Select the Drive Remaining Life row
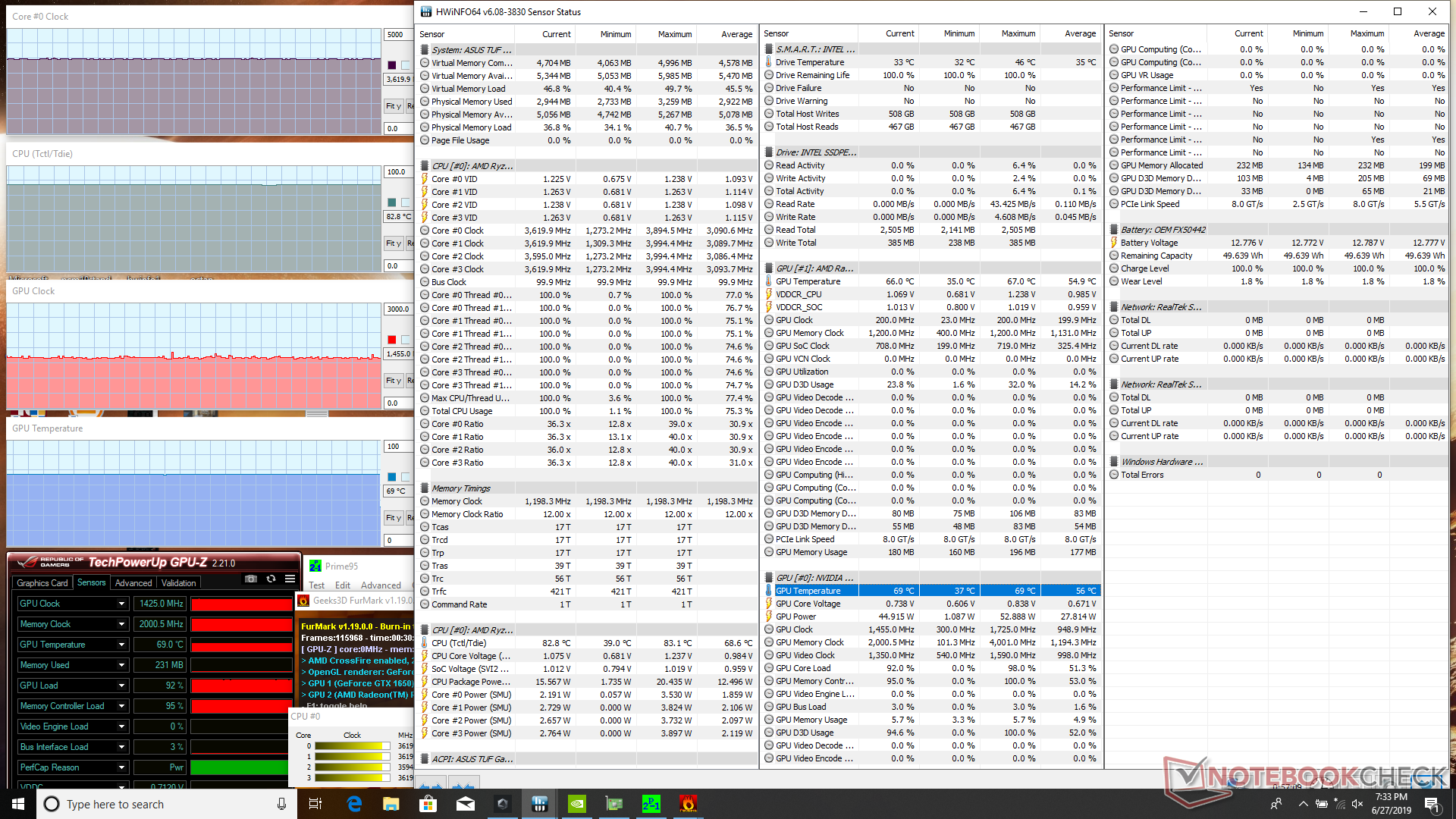 (932, 75)
